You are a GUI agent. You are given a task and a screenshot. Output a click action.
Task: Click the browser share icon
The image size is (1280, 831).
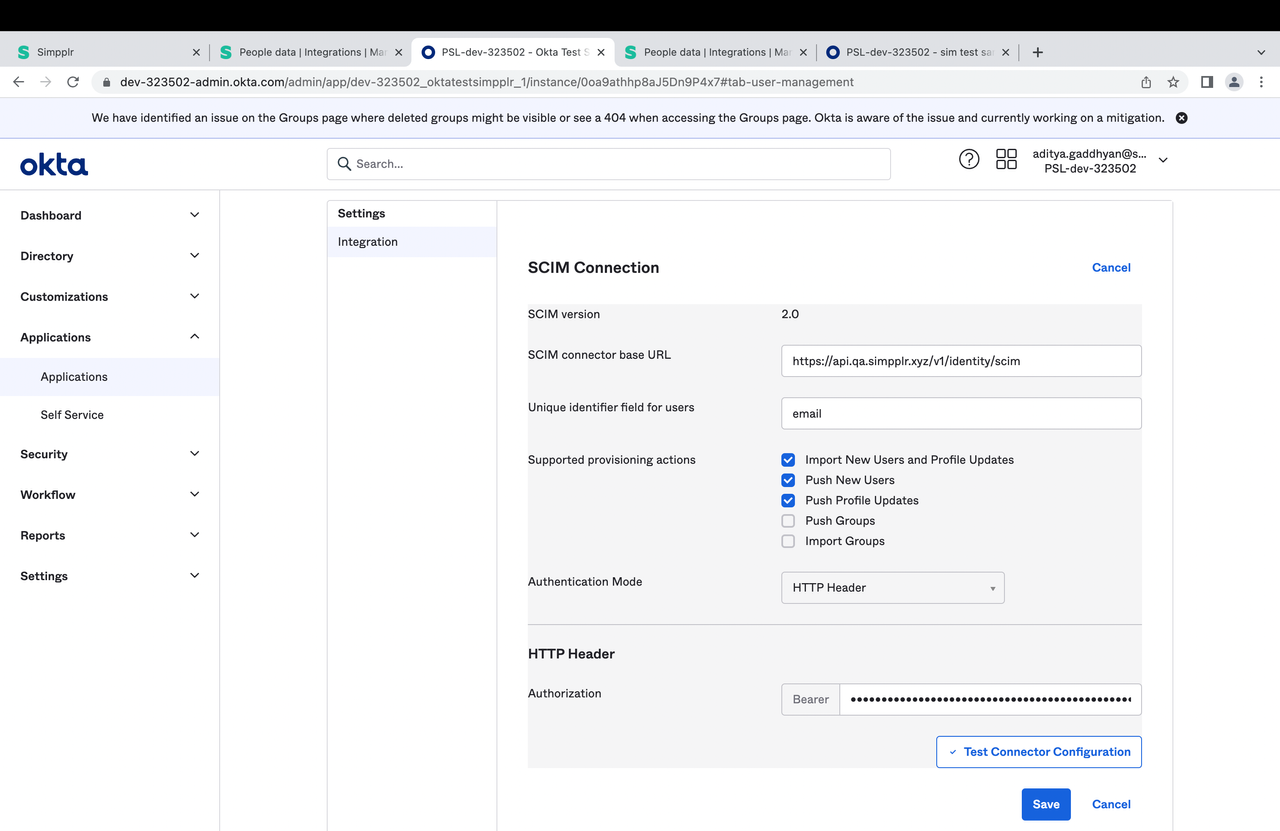pos(1145,82)
